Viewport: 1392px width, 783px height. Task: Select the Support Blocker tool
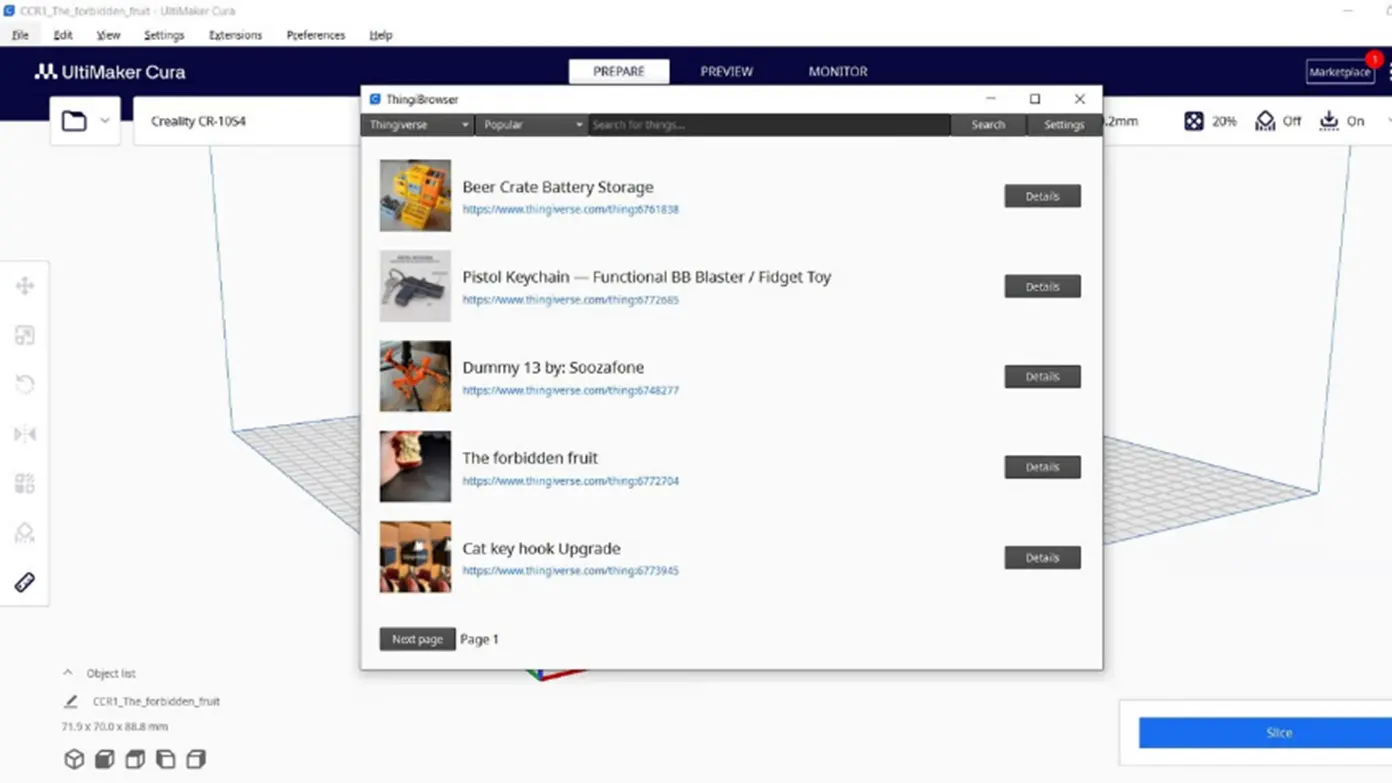coord(25,533)
